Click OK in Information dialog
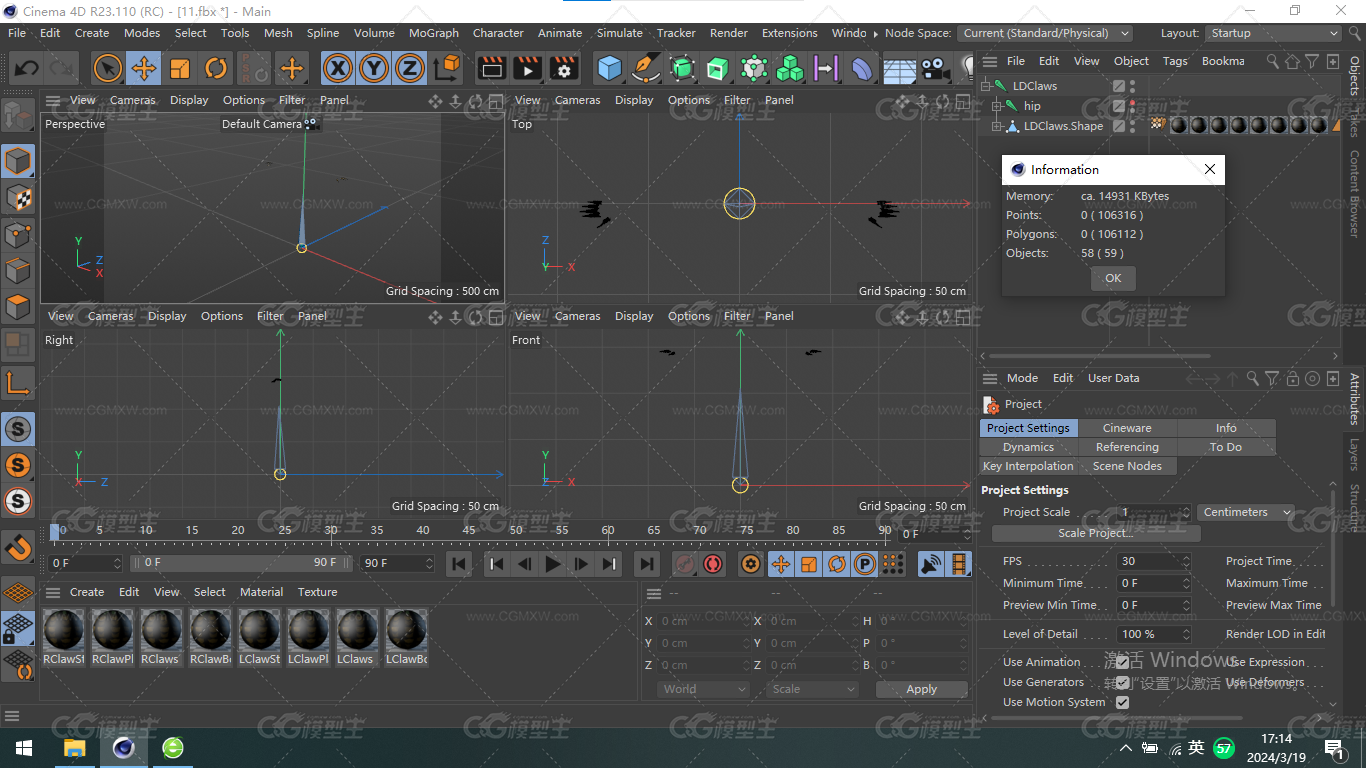 click(x=1113, y=278)
